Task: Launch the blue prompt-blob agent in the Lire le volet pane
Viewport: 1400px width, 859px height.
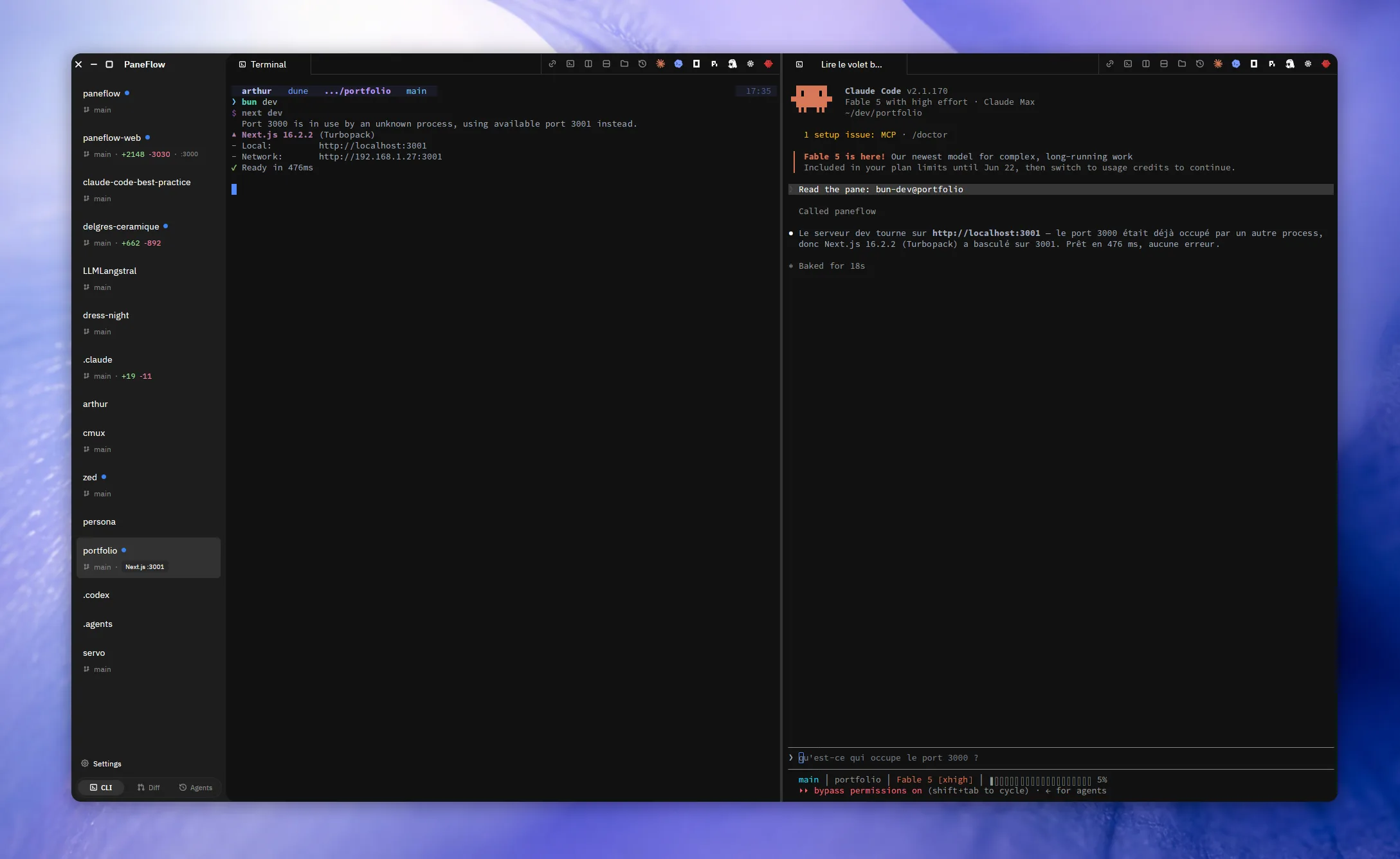Action: 1235,64
